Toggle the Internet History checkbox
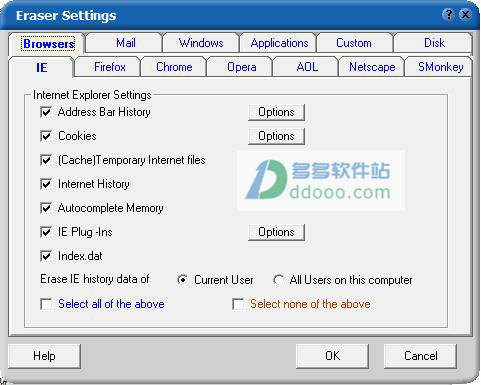 (46, 184)
